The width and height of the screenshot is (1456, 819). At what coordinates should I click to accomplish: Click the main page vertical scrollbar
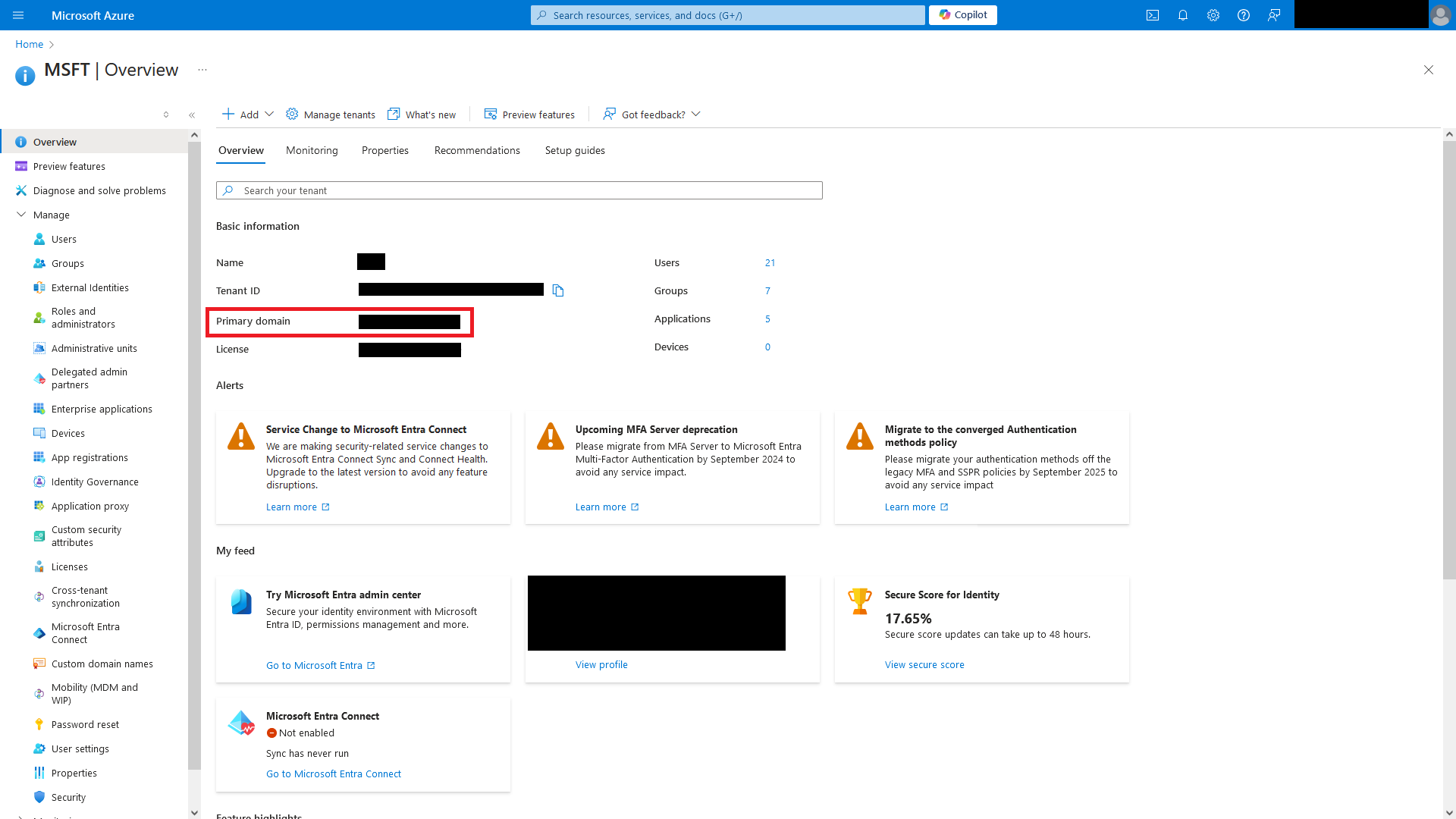tap(1448, 356)
